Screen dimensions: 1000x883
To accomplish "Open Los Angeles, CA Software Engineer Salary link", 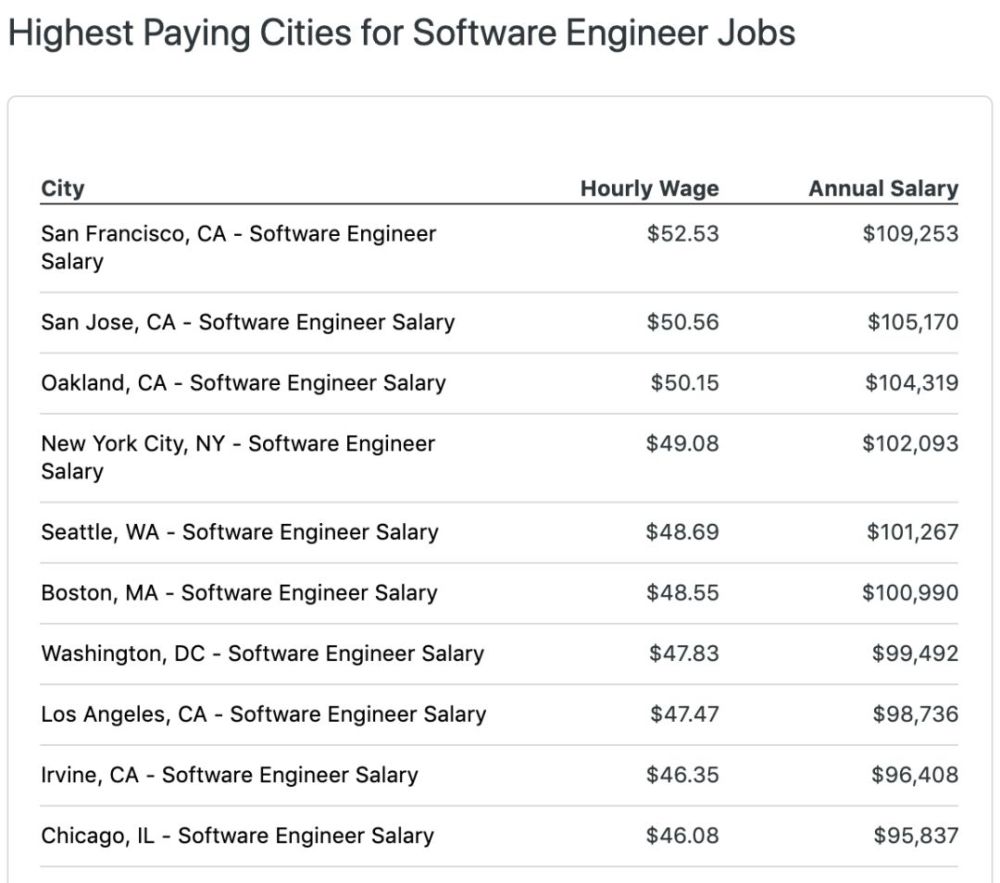I will click(263, 714).
